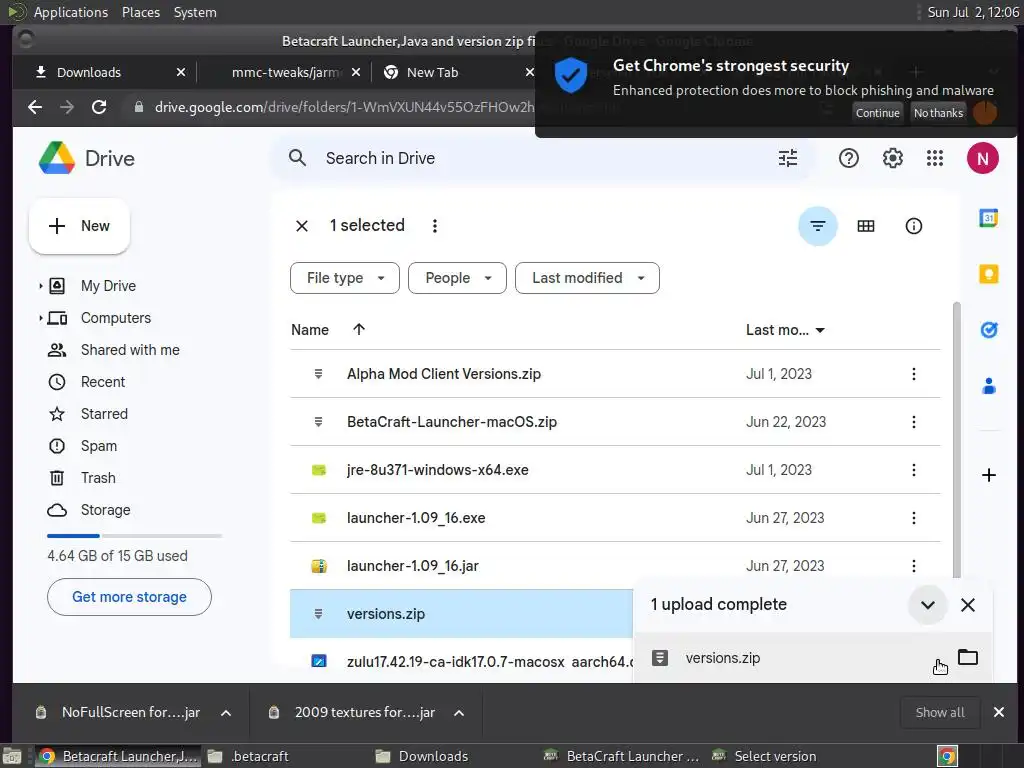Open 2009 textures jar download options chevron
Screen dimensions: 1024x768
click(x=459, y=713)
